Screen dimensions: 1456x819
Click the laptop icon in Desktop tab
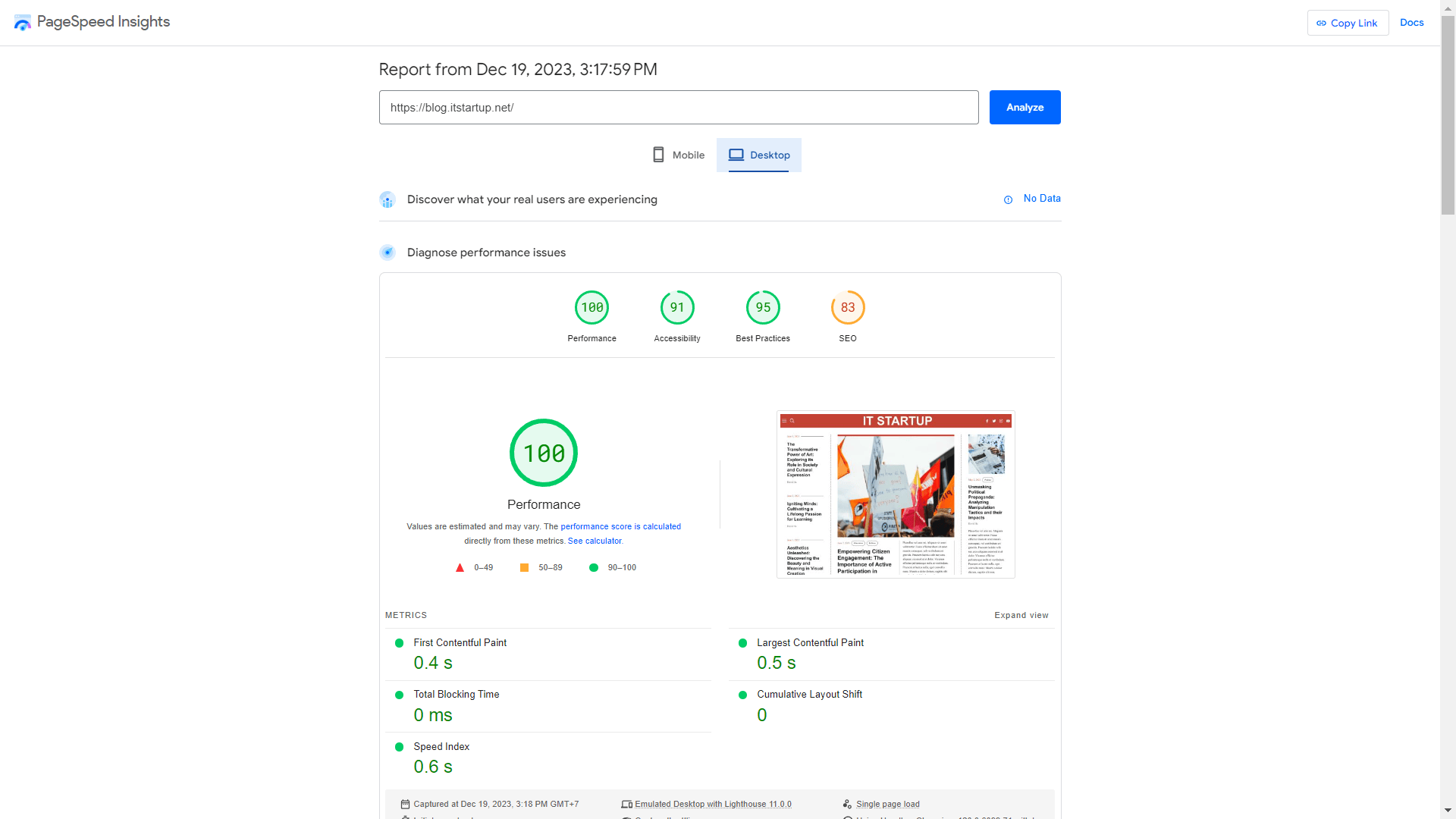(736, 155)
